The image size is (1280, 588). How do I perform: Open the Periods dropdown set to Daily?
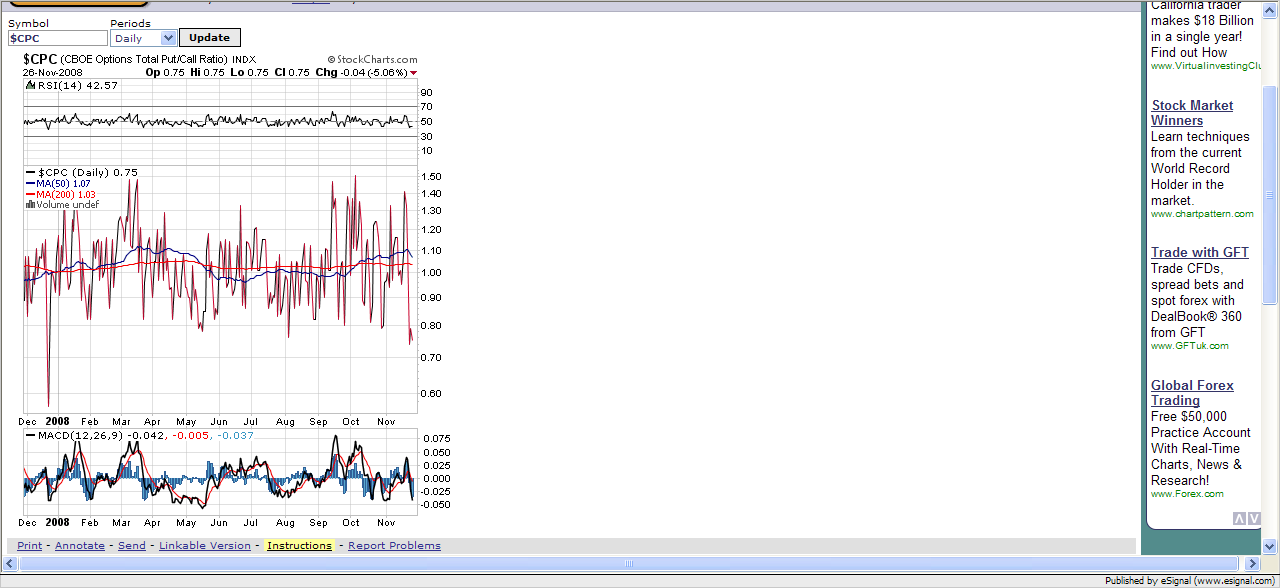pos(143,38)
